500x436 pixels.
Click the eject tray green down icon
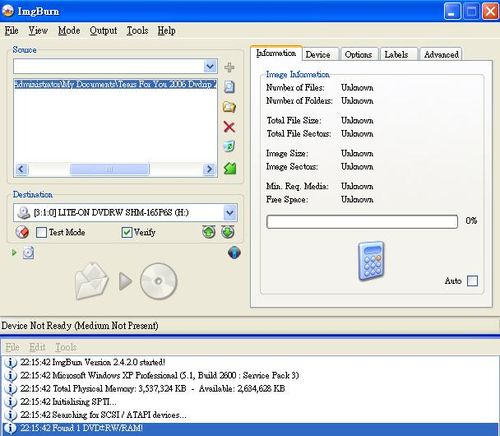[x=228, y=232]
